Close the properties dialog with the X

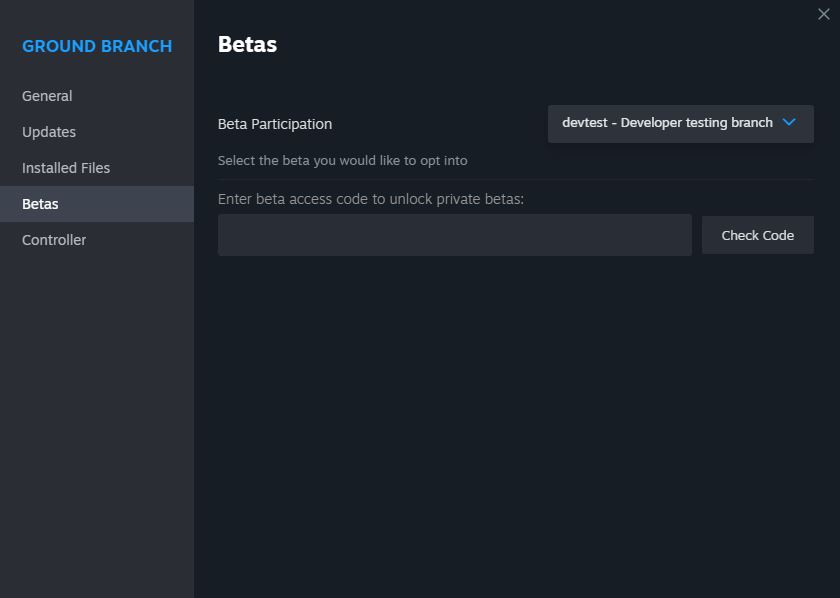coord(824,14)
